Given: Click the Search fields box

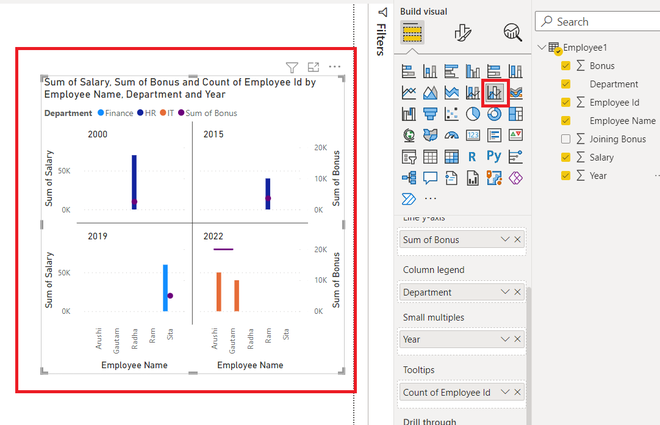Looking at the screenshot, I should pyautogui.click(x=598, y=21).
